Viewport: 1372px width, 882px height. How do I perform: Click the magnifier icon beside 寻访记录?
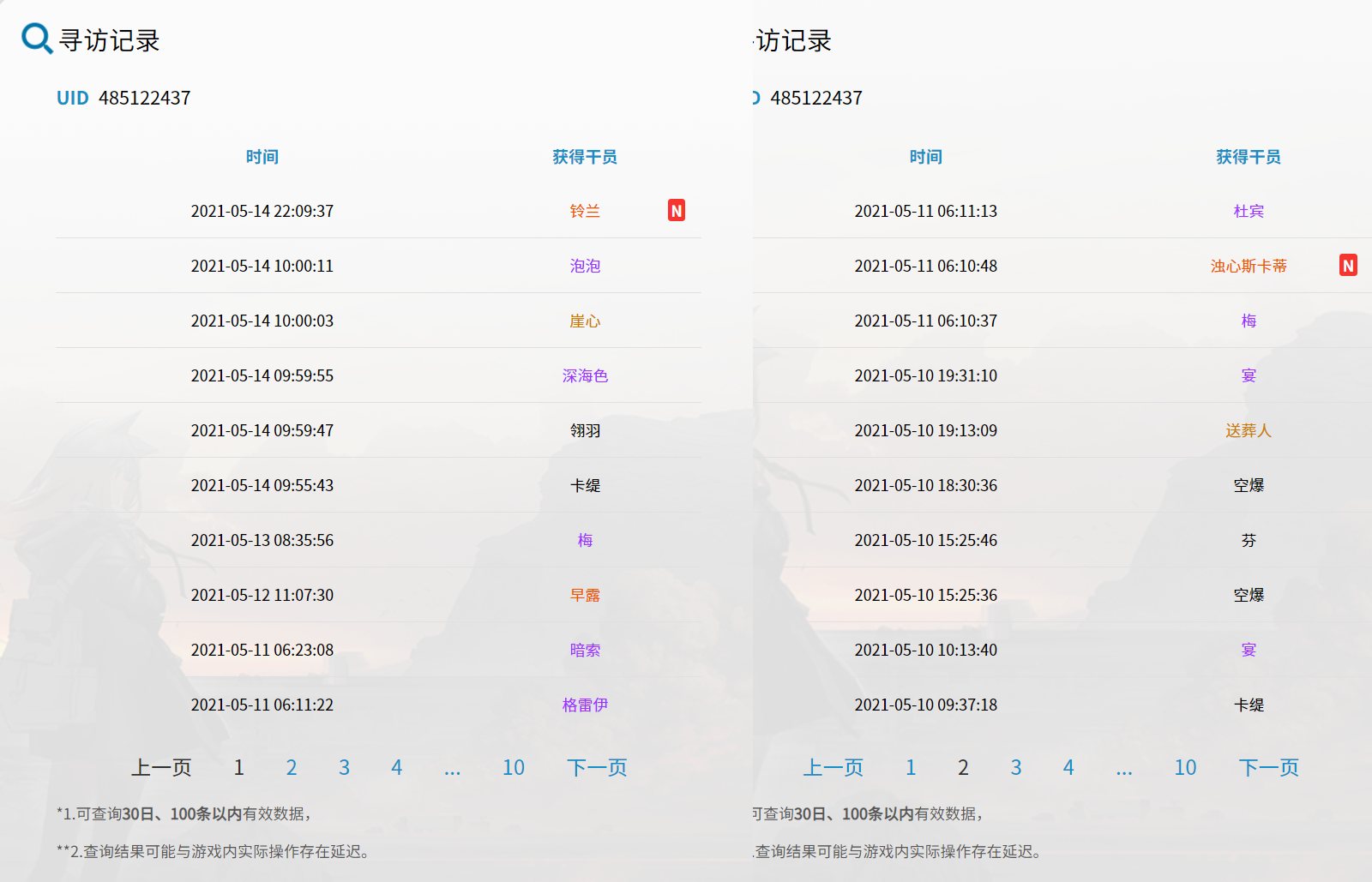(37, 39)
